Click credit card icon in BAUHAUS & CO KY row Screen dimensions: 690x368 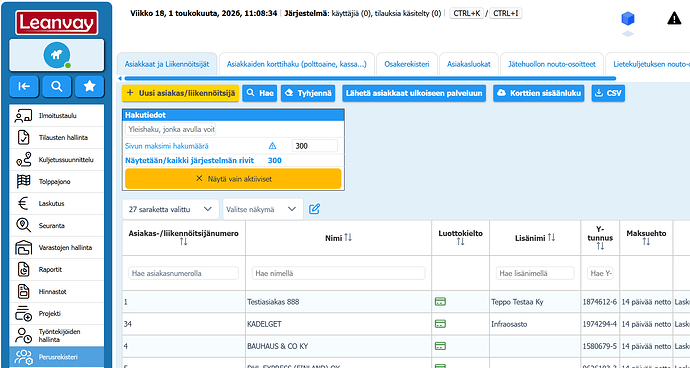coord(440,346)
